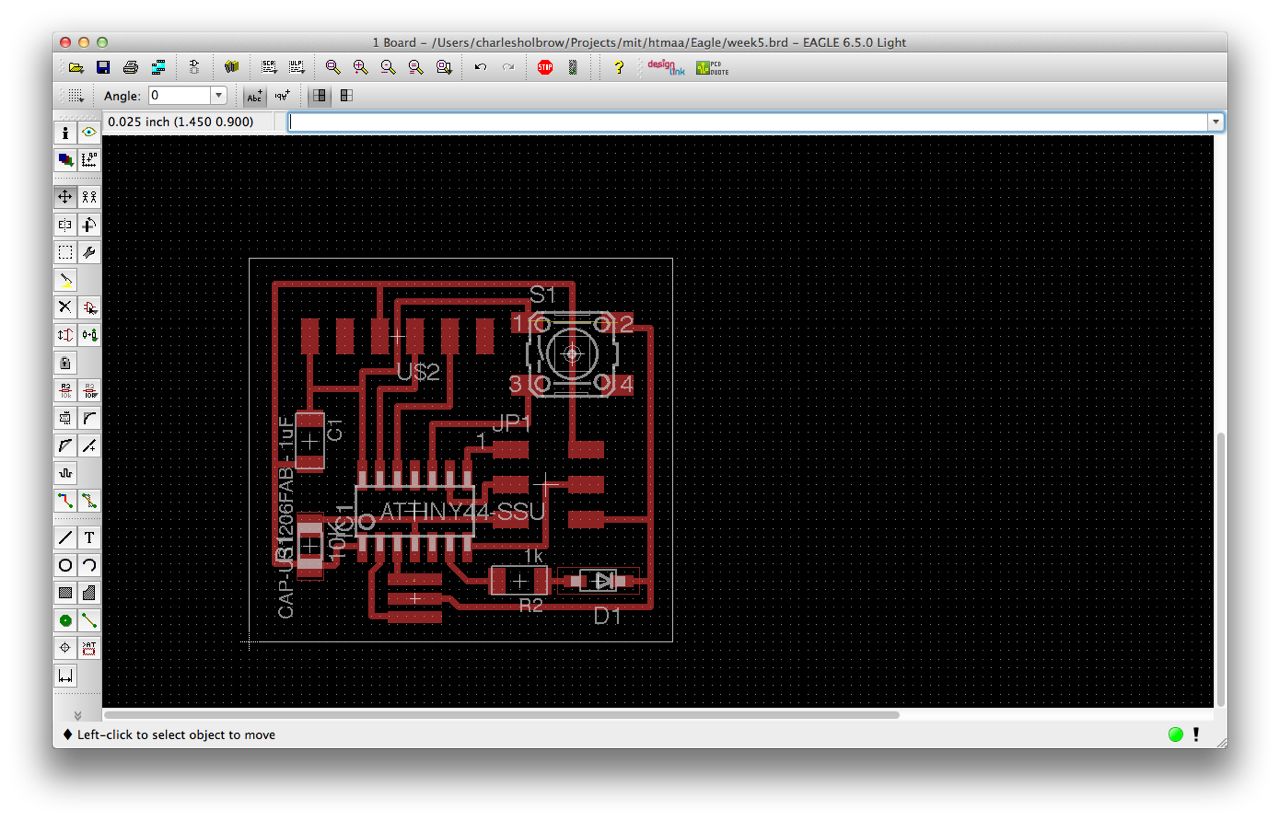Zoom out of the board view
Image resolution: width=1280 pixels, height=821 pixels.
pyautogui.click(x=388, y=67)
